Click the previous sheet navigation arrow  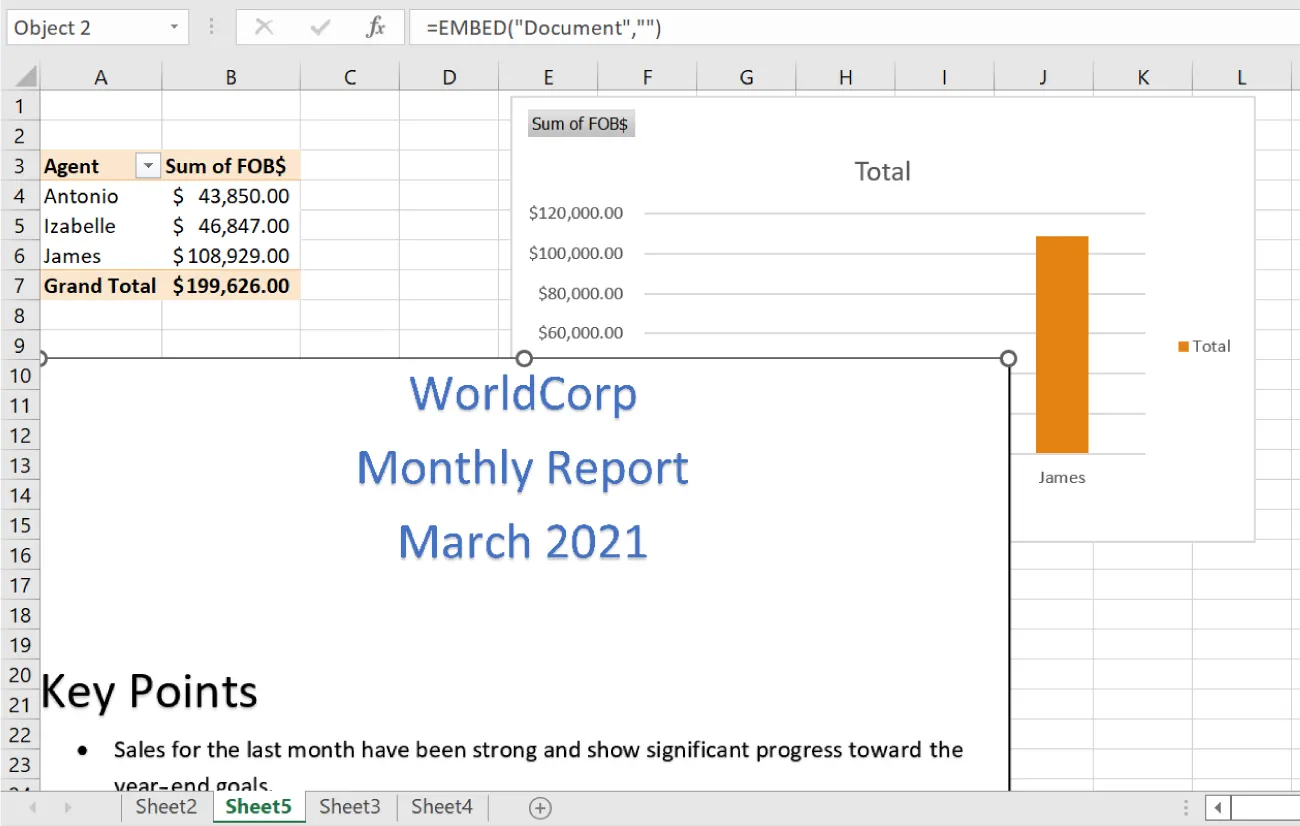point(33,807)
